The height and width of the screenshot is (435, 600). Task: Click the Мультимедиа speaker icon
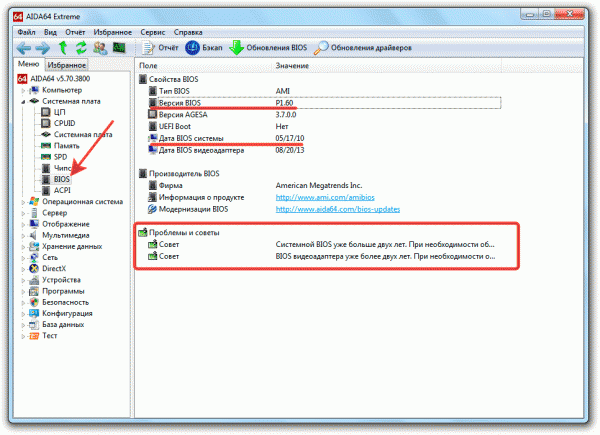[34, 235]
